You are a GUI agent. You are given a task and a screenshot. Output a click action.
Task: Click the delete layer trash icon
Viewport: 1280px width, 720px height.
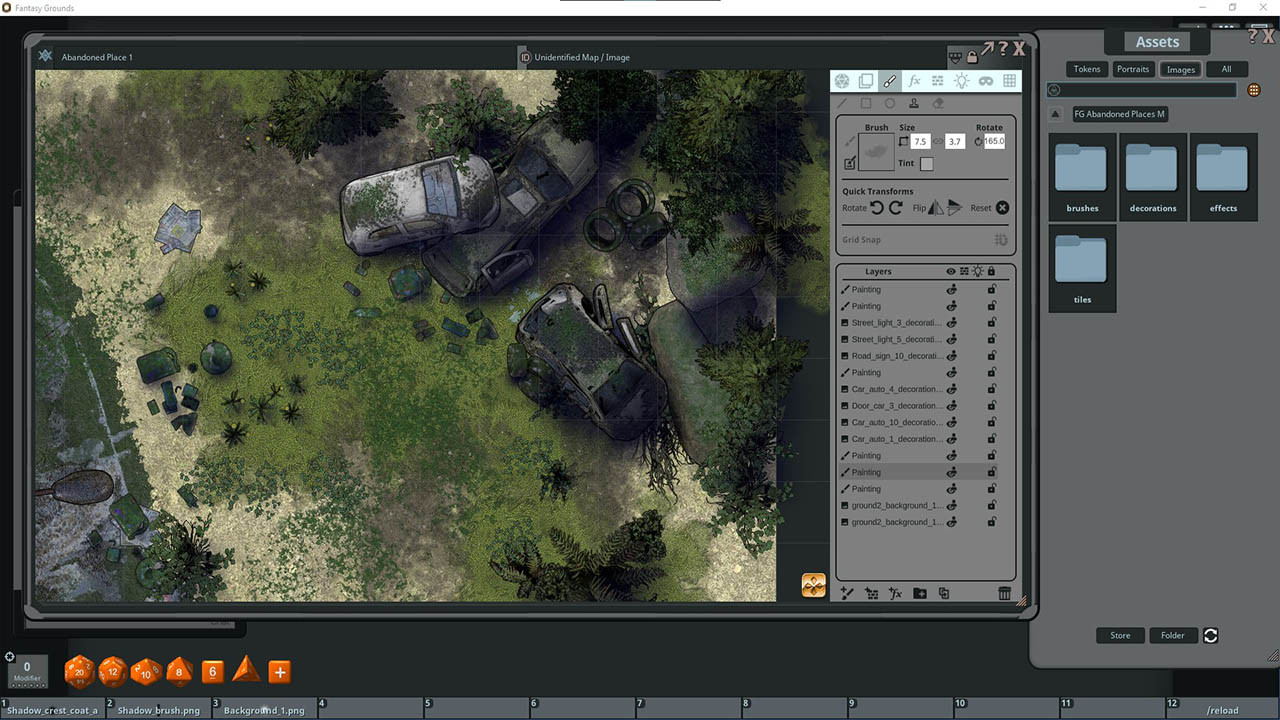pyautogui.click(x=1004, y=593)
